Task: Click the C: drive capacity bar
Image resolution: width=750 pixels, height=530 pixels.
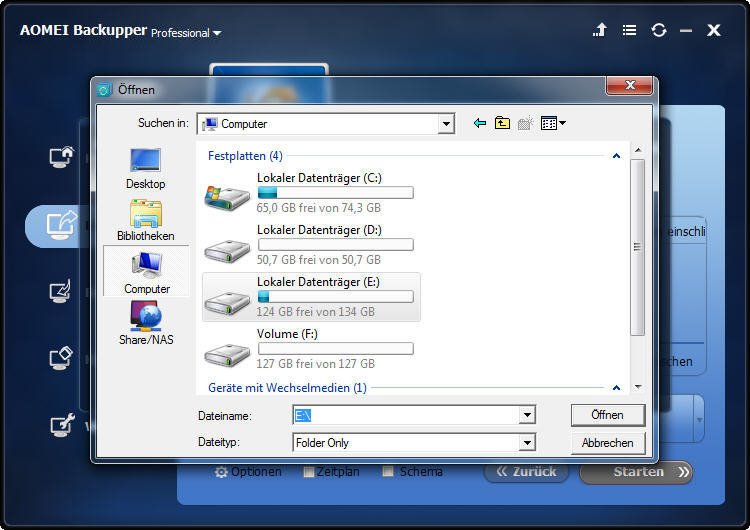Action: click(335, 193)
